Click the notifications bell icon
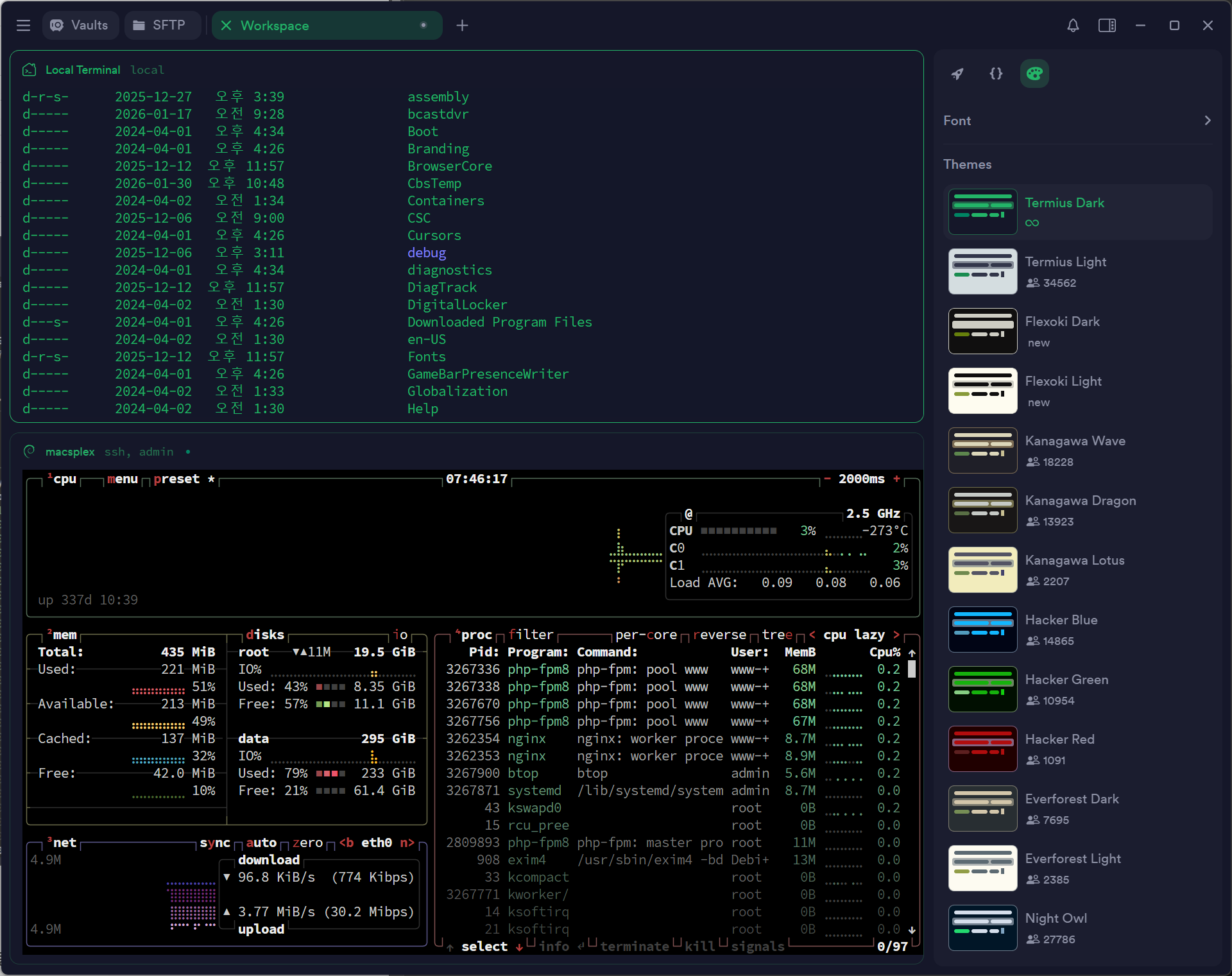Screen dimensions: 1232x976 pyautogui.click(x=1073, y=26)
